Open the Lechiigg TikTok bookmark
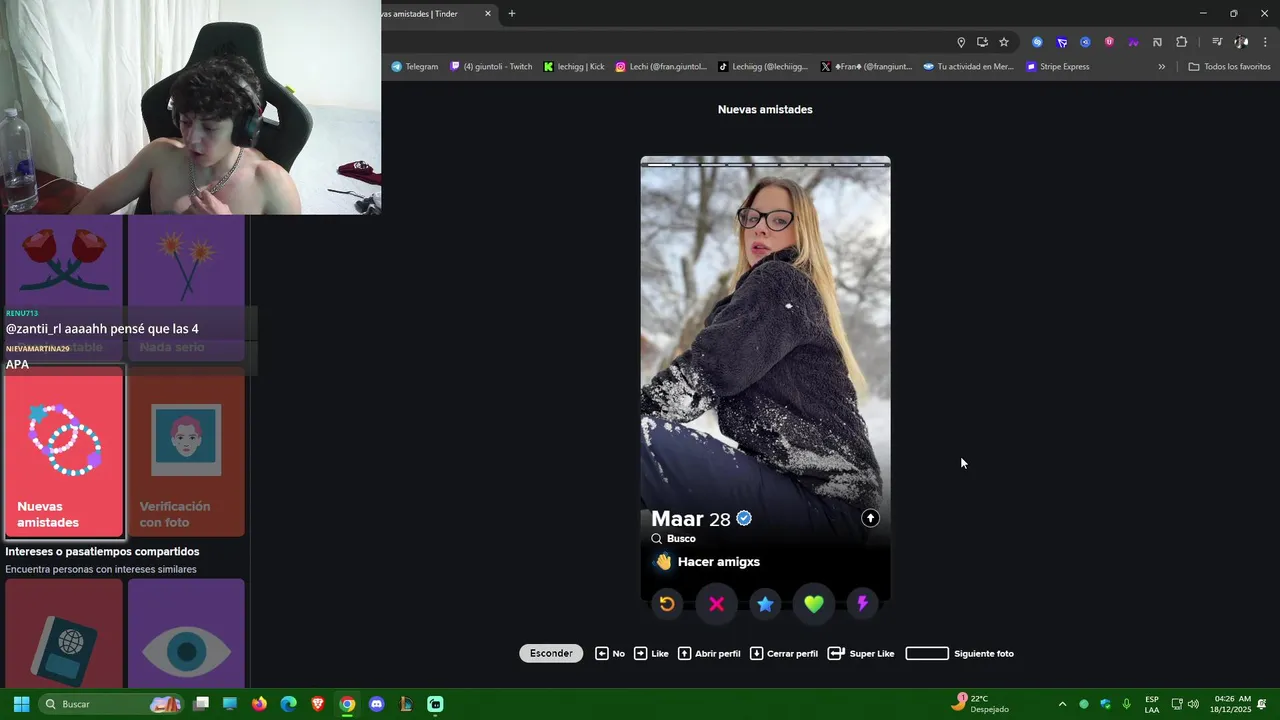The height and width of the screenshot is (720, 1280). 763,67
